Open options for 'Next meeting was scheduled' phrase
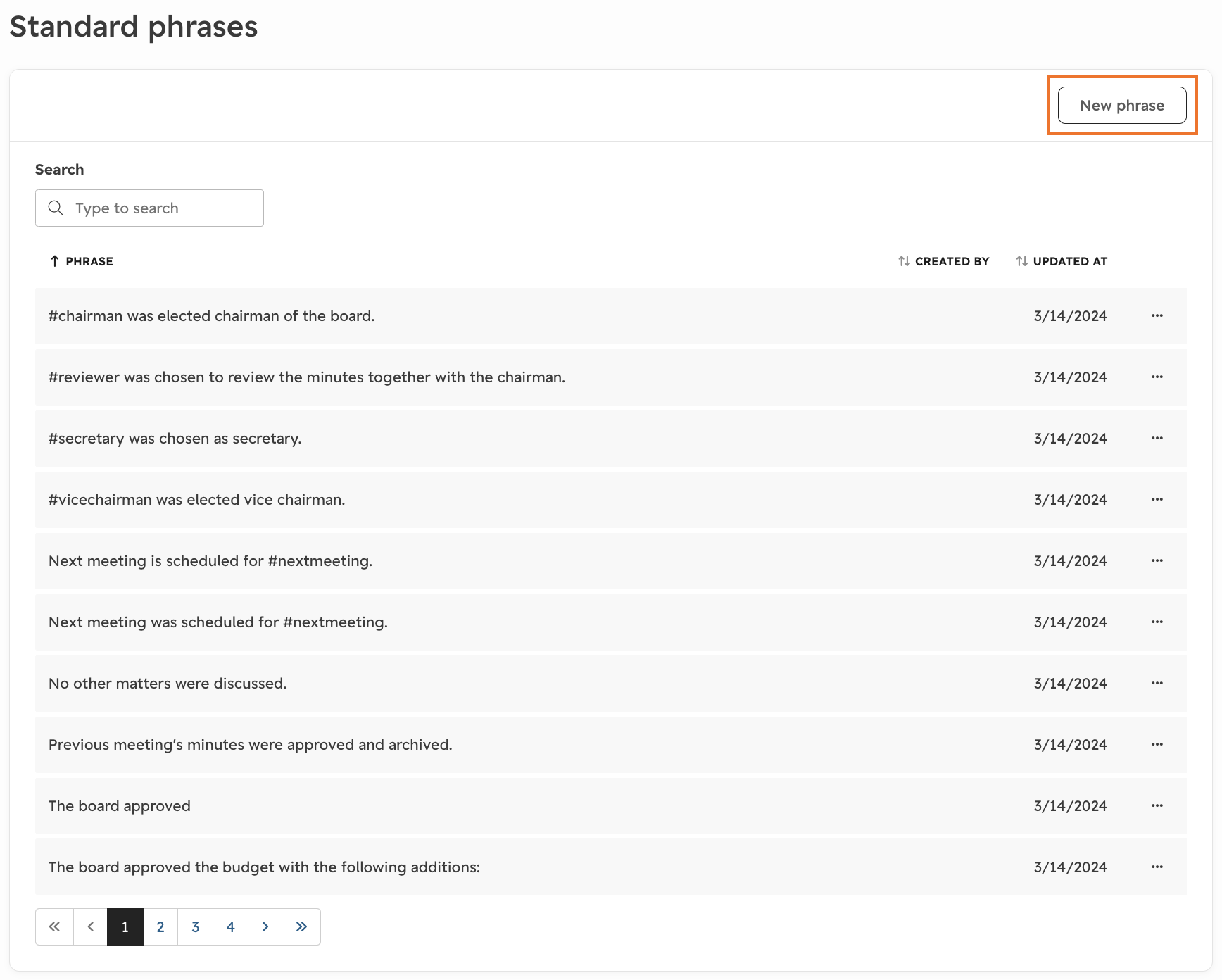1222x980 pixels. point(1157,622)
